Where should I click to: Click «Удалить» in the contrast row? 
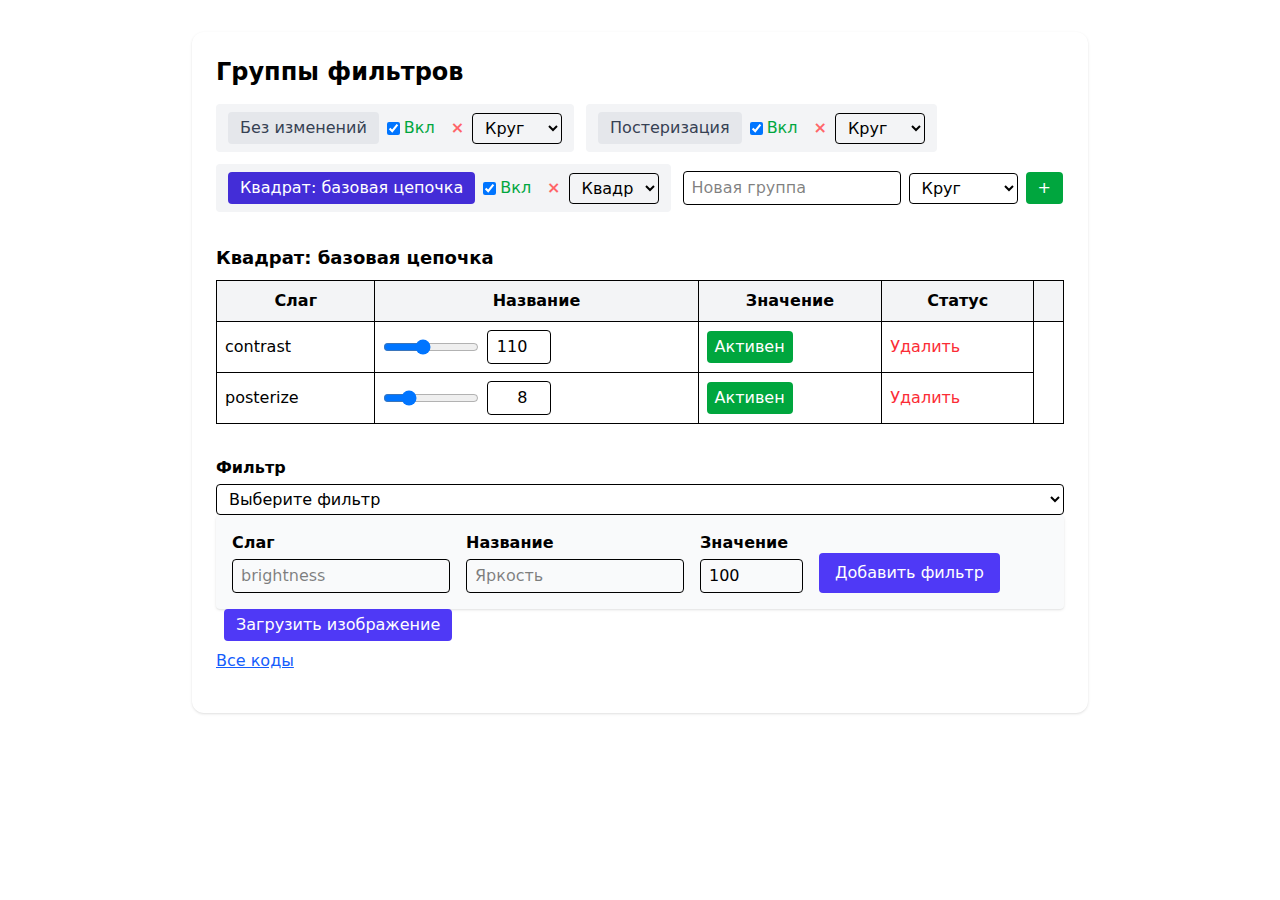coord(925,347)
